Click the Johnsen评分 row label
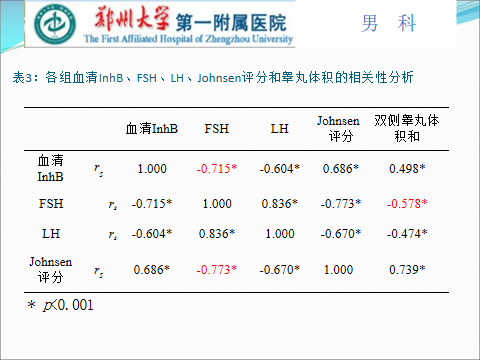This screenshot has width=480, height=360. tap(50, 270)
